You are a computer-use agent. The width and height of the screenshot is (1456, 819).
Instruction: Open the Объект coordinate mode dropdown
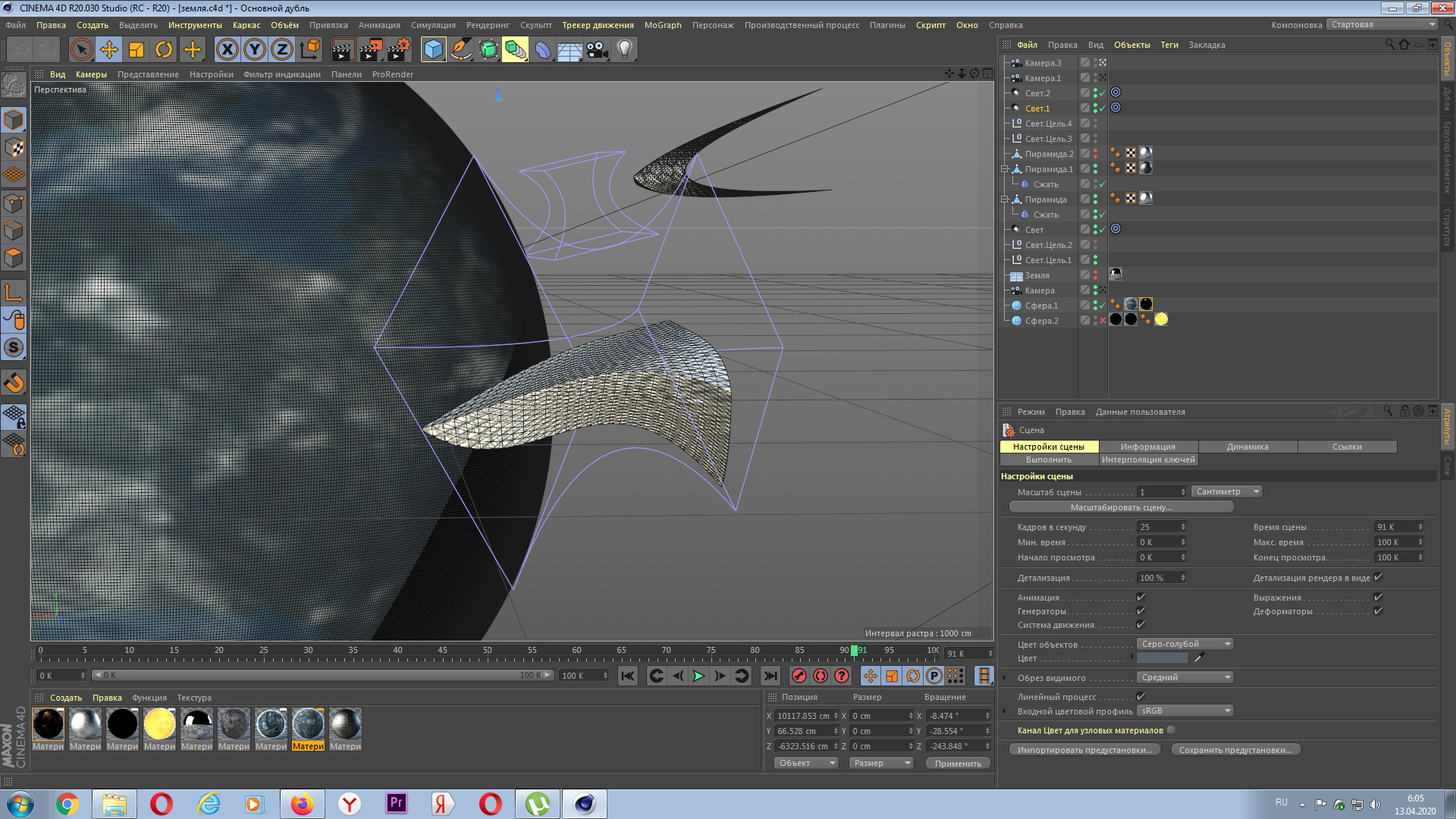pos(806,764)
